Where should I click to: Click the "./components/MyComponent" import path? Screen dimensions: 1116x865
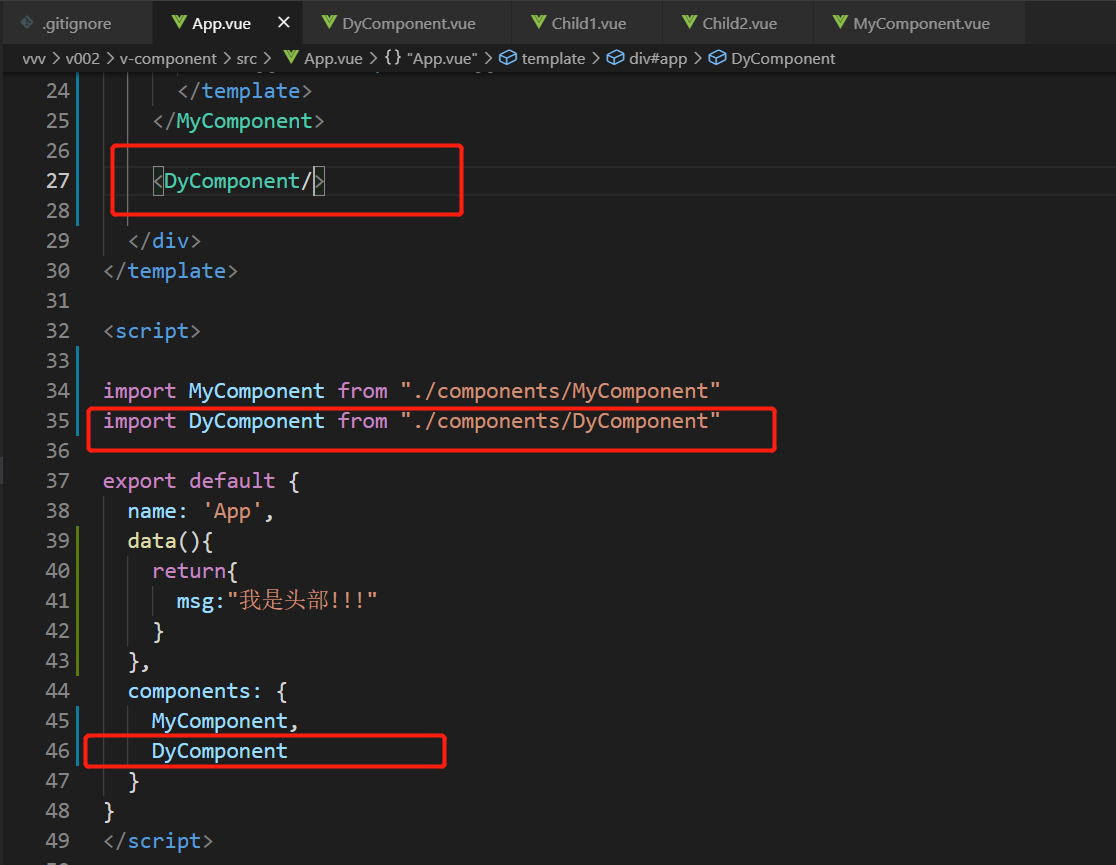tap(560, 391)
